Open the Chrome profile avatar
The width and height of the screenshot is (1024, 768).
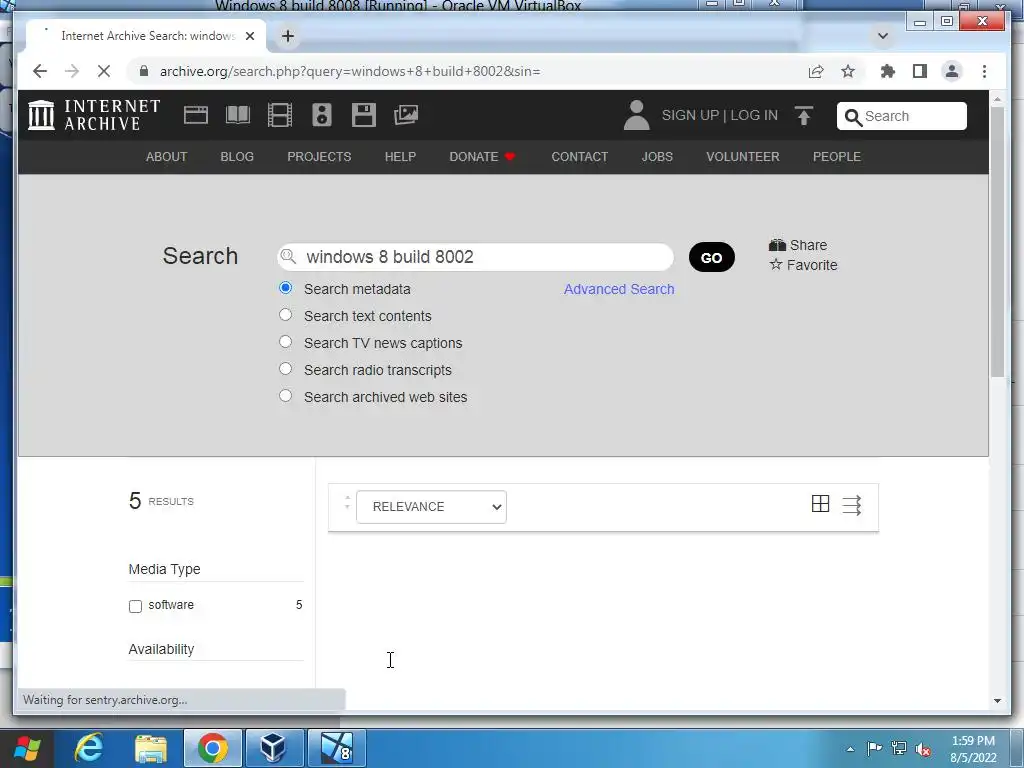point(952,71)
